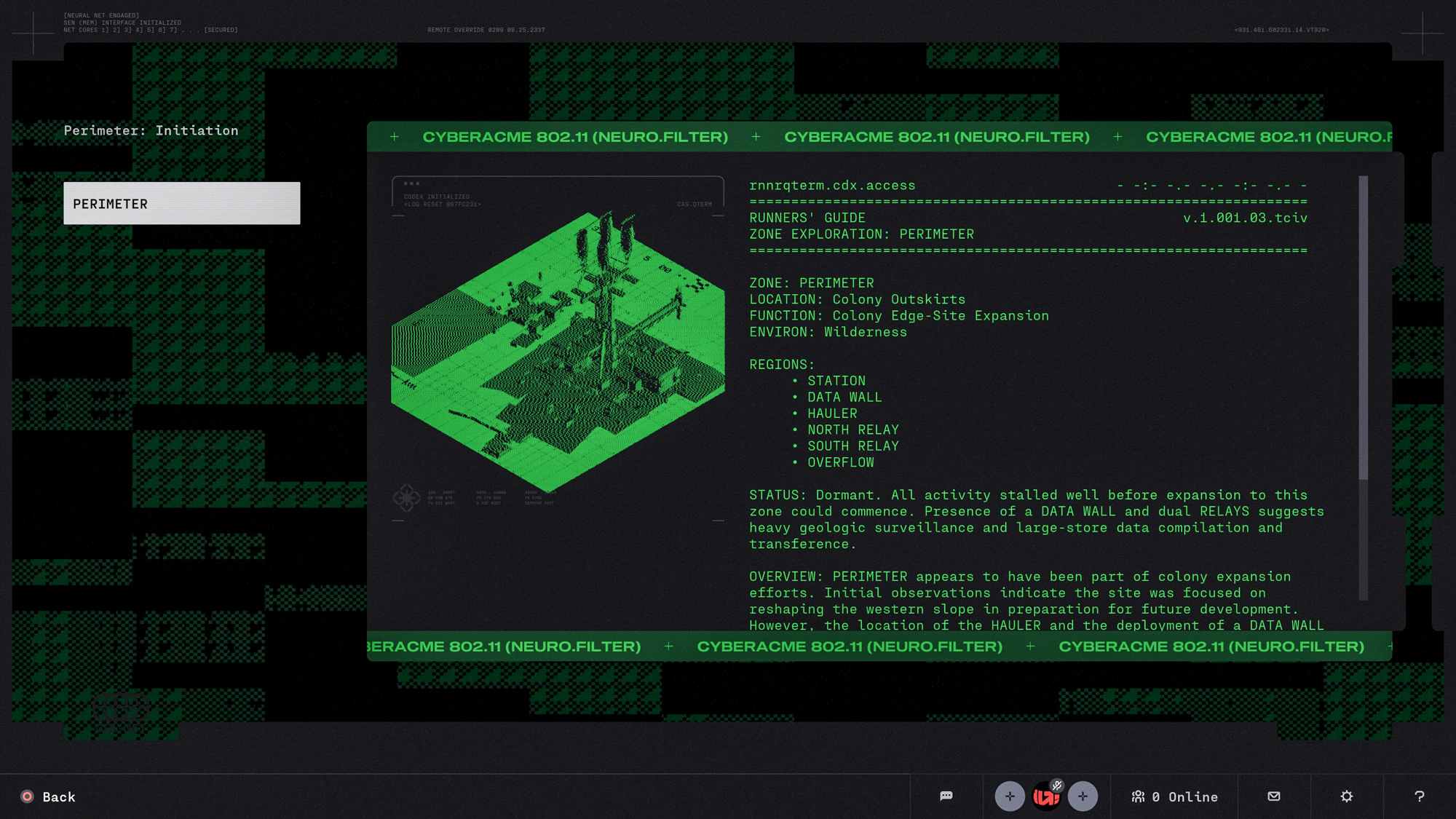Open the settings gear icon
Viewport: 1456px width, 819px height.
point(1346,796)
